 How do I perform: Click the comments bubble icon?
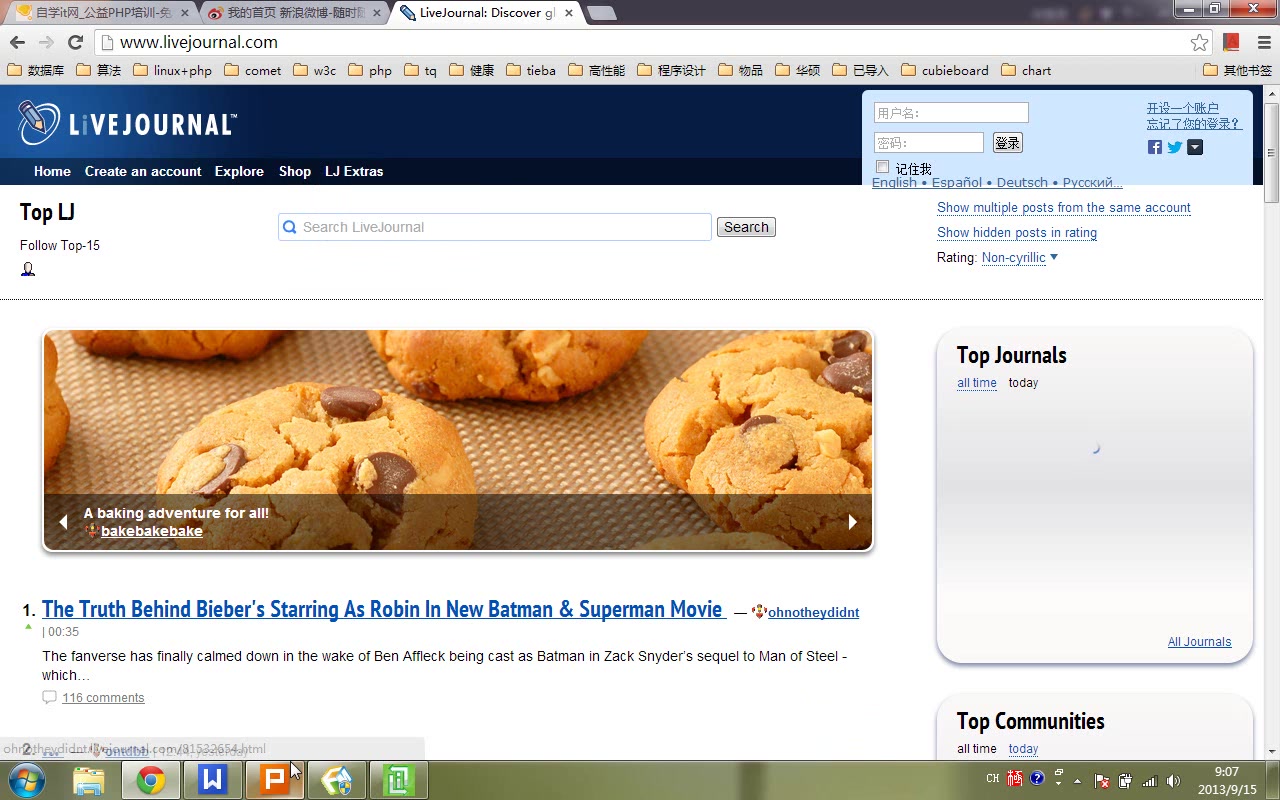(49, 697)
